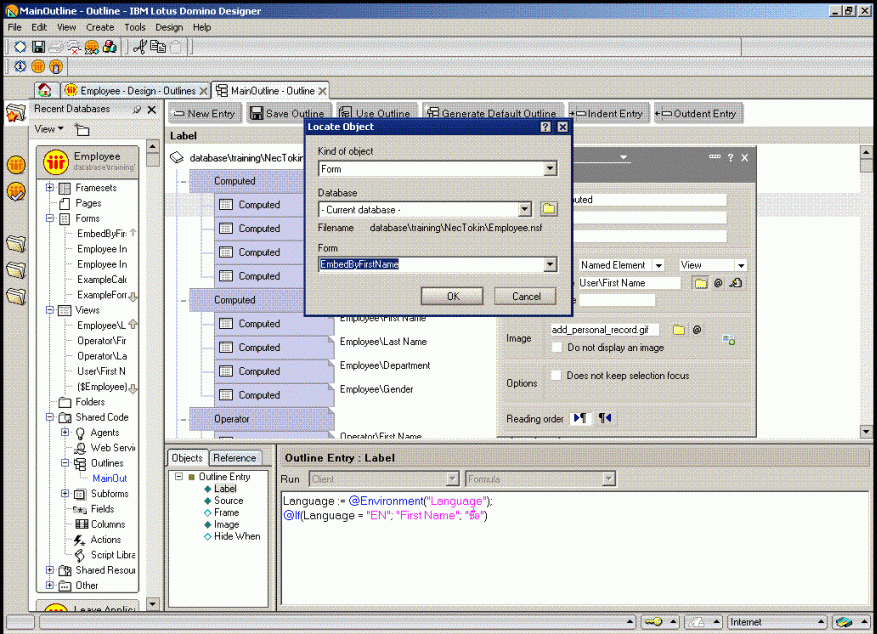
Task: Browse for database with folder icon in Locate Object
Action: [549, 209]
